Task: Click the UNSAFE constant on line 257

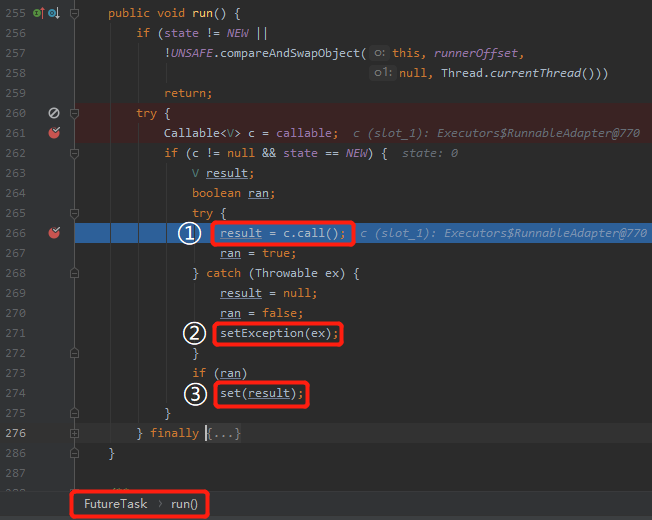Action: point(192,53)
